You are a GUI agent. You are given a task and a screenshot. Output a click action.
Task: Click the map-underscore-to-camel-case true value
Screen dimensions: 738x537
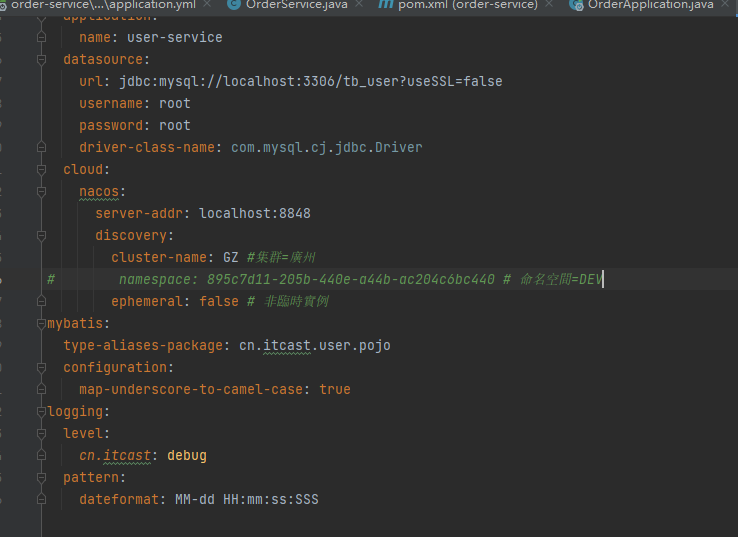(x=335, y=389)
